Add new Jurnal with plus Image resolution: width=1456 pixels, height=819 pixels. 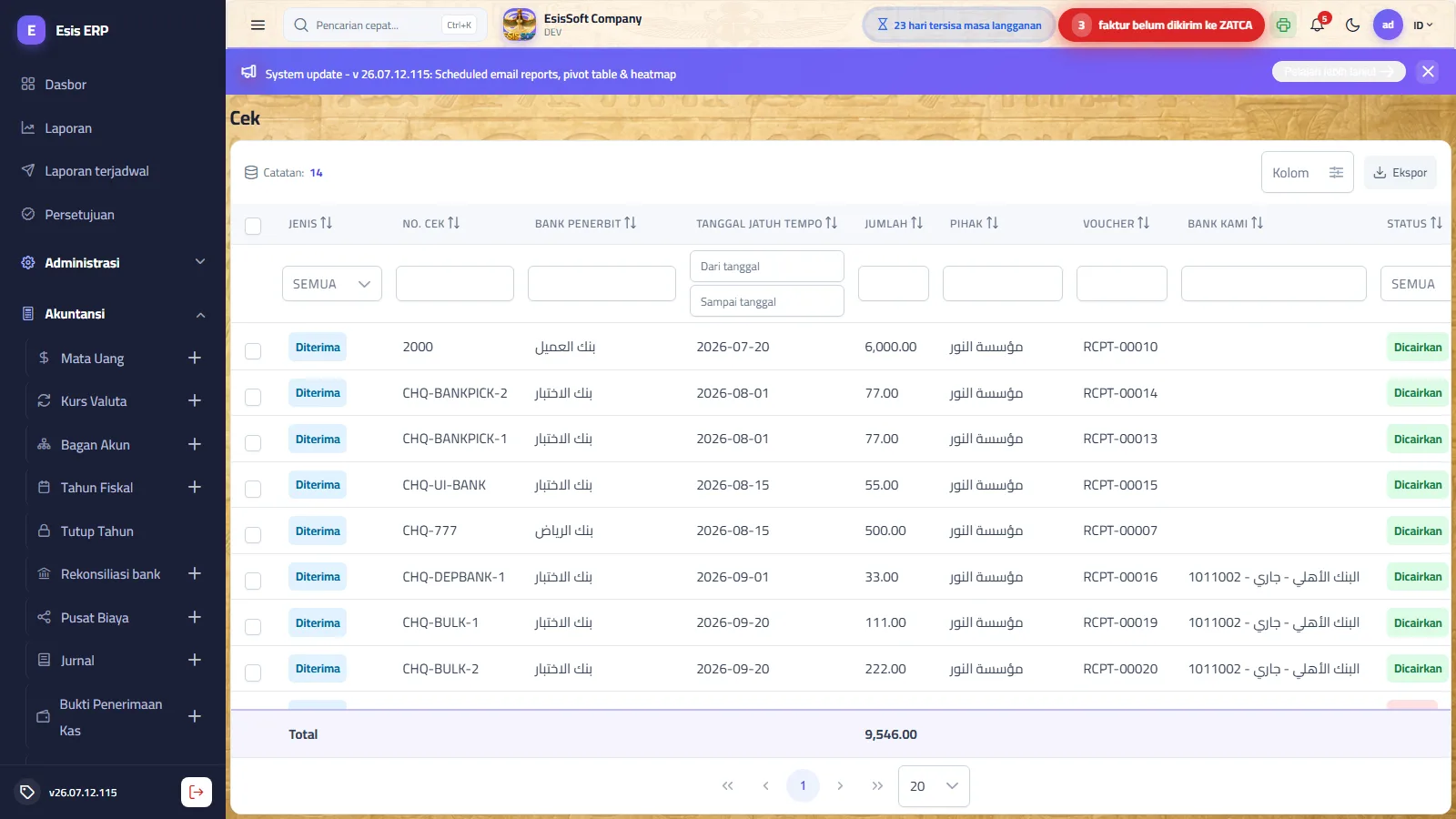tap(195, 660)
